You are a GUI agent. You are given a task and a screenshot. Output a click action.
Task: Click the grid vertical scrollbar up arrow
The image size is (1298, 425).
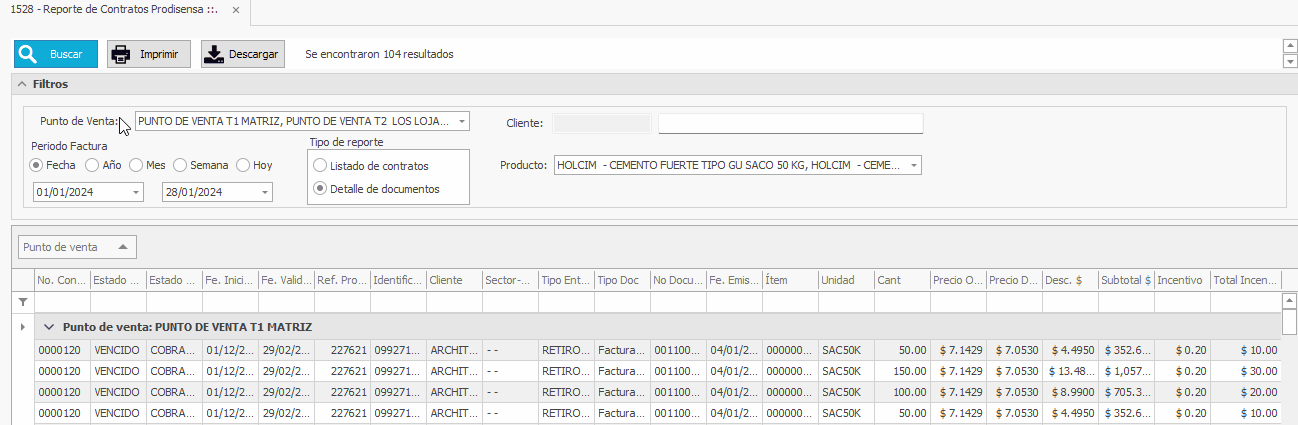pos(1290,300)
